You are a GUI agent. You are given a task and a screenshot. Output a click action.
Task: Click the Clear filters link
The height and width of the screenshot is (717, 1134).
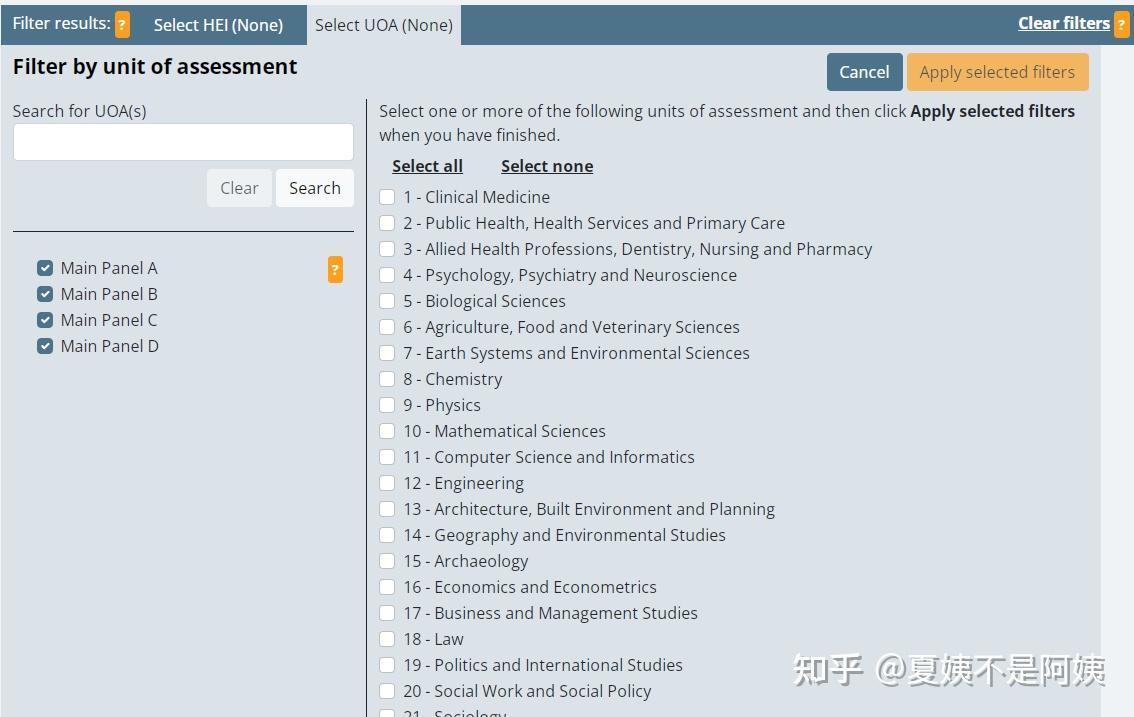pos(1064,23)
